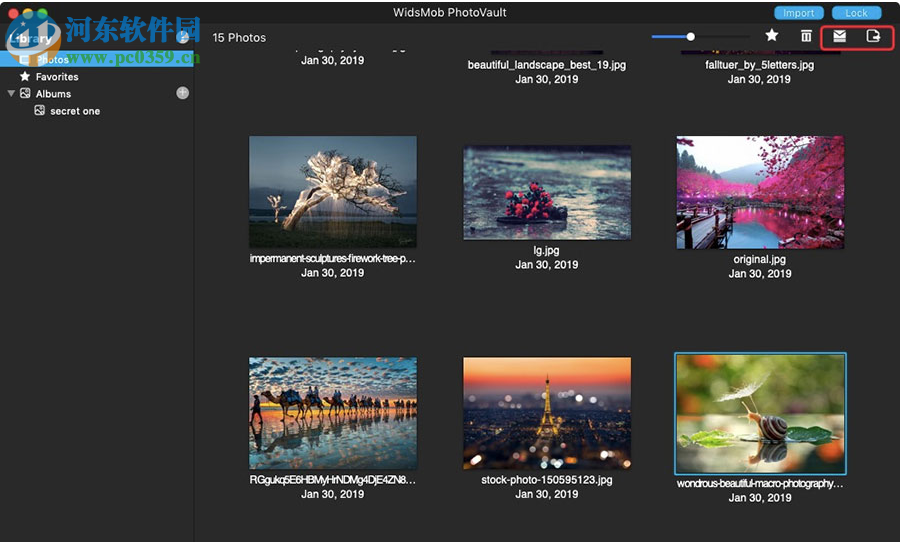Click the Albums icon in sidebar
The image size is (902, 548).
(x=25, y=93)
